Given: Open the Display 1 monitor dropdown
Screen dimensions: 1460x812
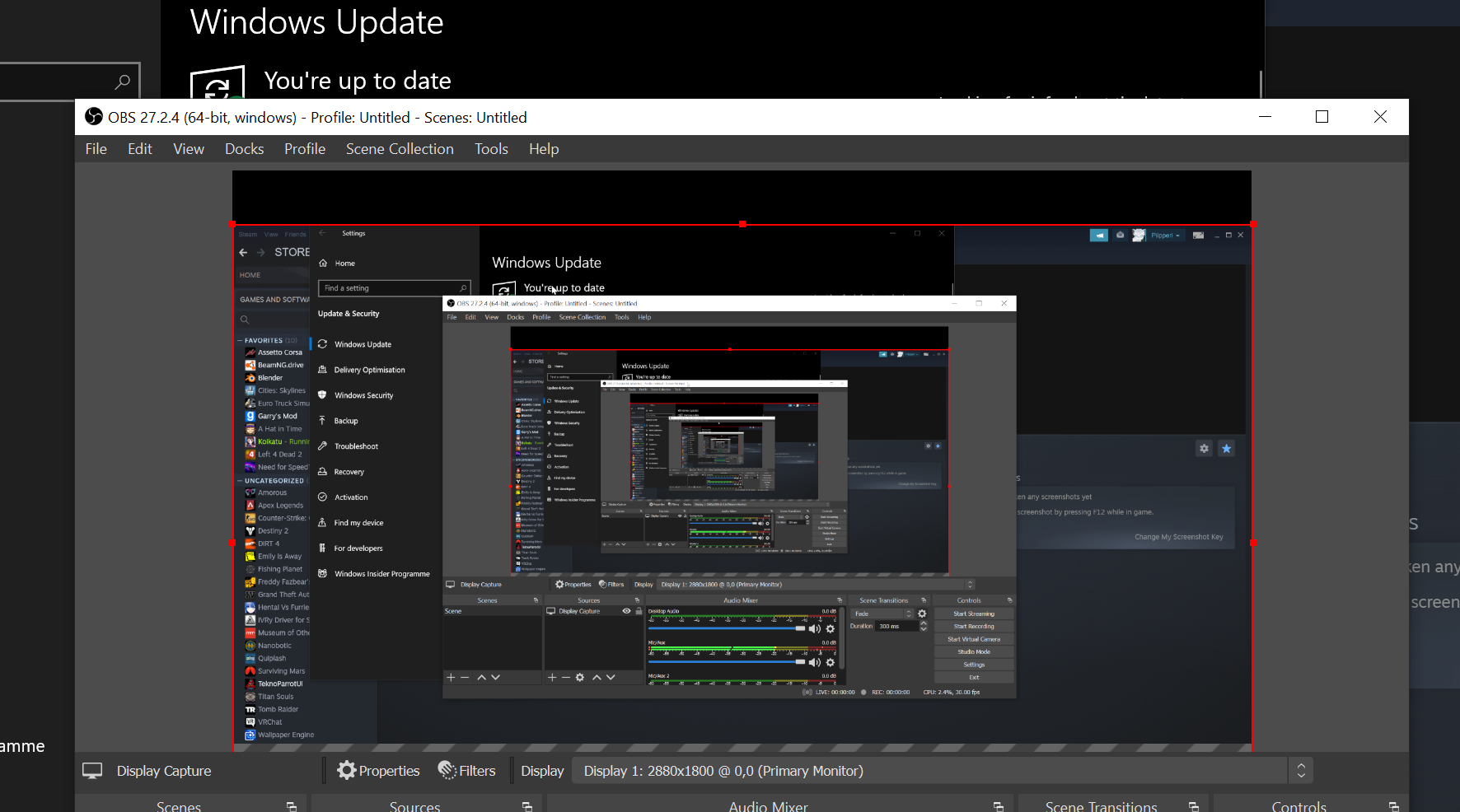Looking at the screenshot, I should click(x=942, y=771).
